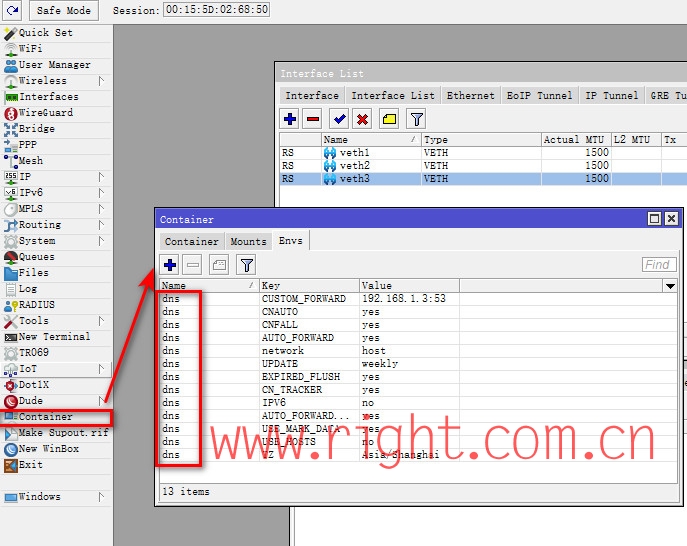The height and width of the screenshot is (546, 687).
Task: Click filter funnel button in Interface List
Action: [416, 119]
